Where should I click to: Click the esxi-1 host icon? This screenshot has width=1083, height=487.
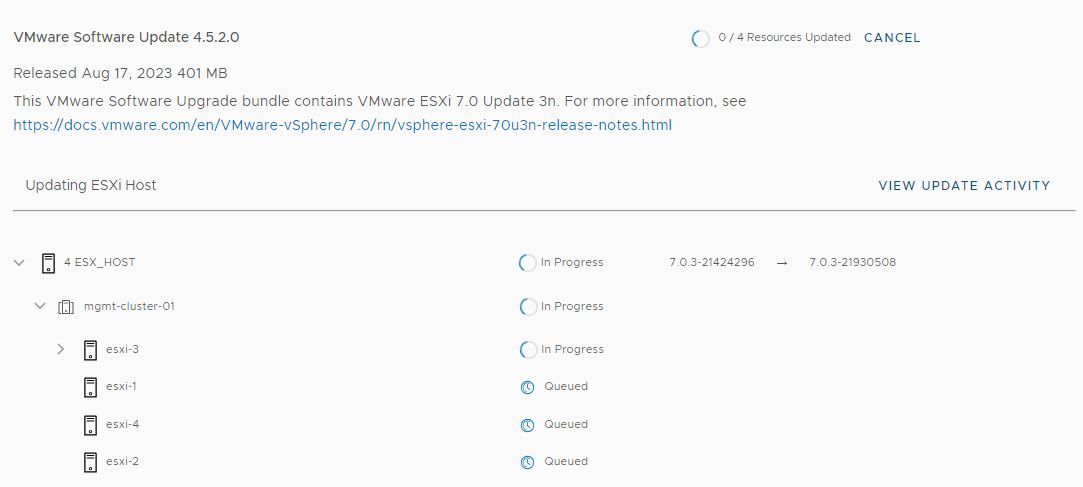pos(90,387)
